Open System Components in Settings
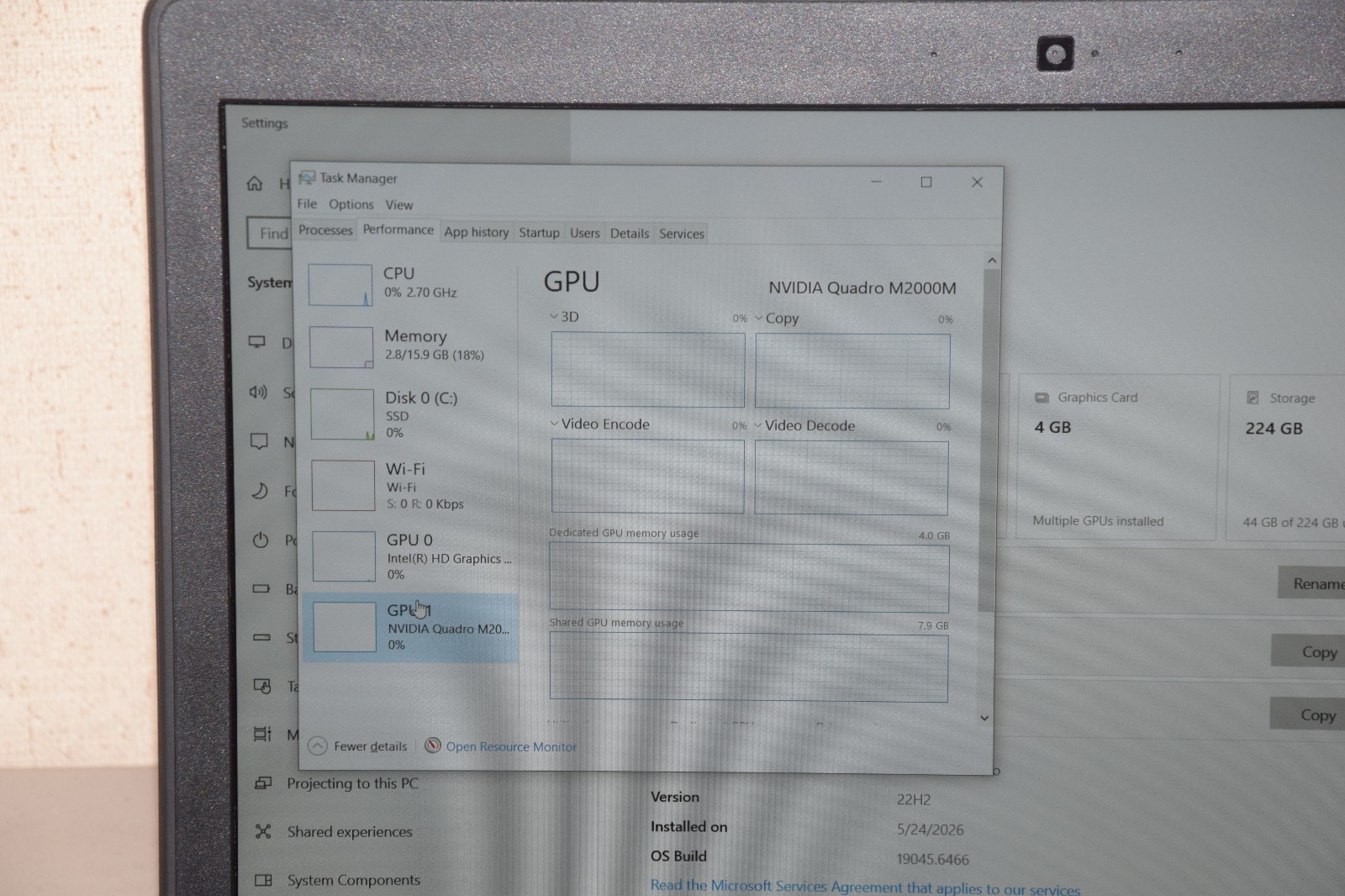1345x896 pixels. 354,880
